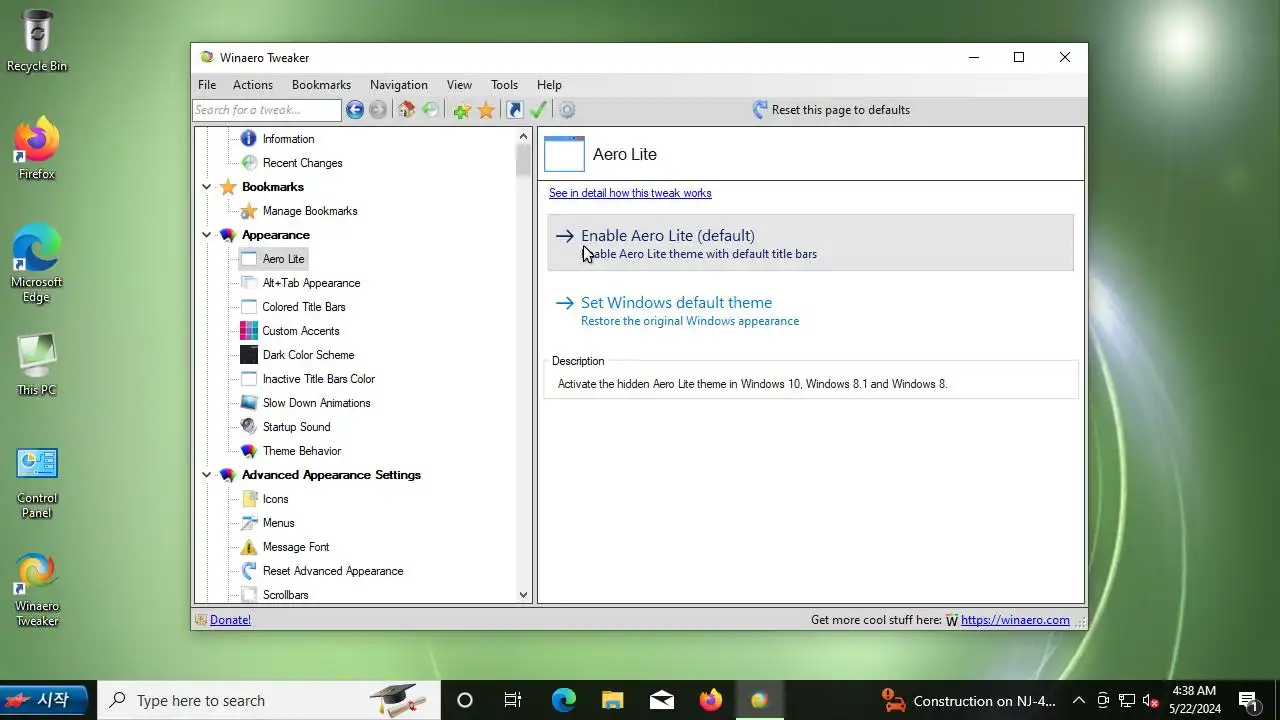Image resolution: width=1280 pixels, height=720 pixels.
Task: Open settings via the toolbar gear icon
Action: 567,110
